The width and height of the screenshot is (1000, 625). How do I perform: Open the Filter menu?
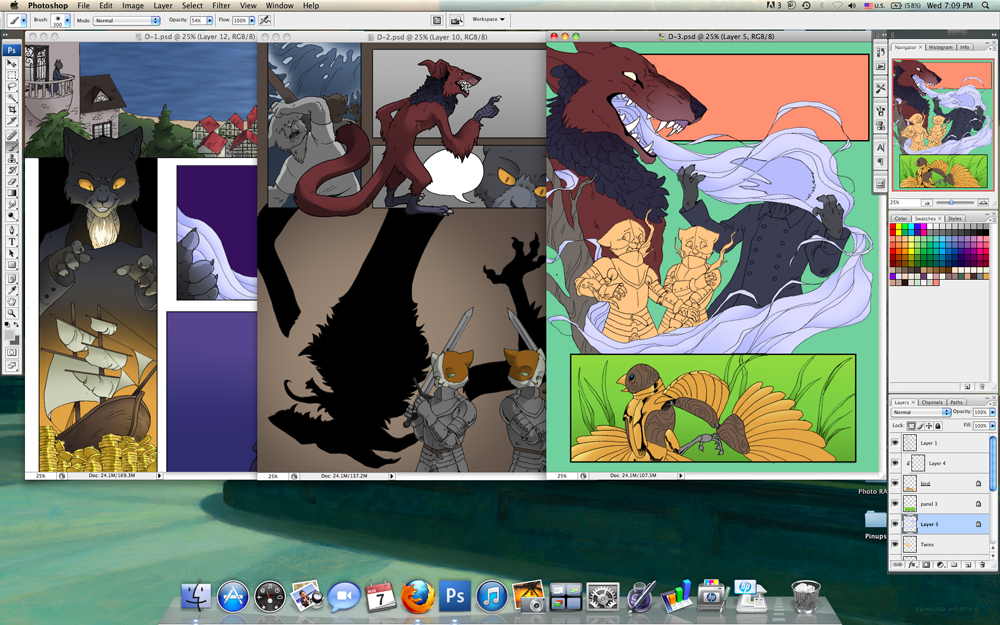pyautogui.click(x=221, y=6)
